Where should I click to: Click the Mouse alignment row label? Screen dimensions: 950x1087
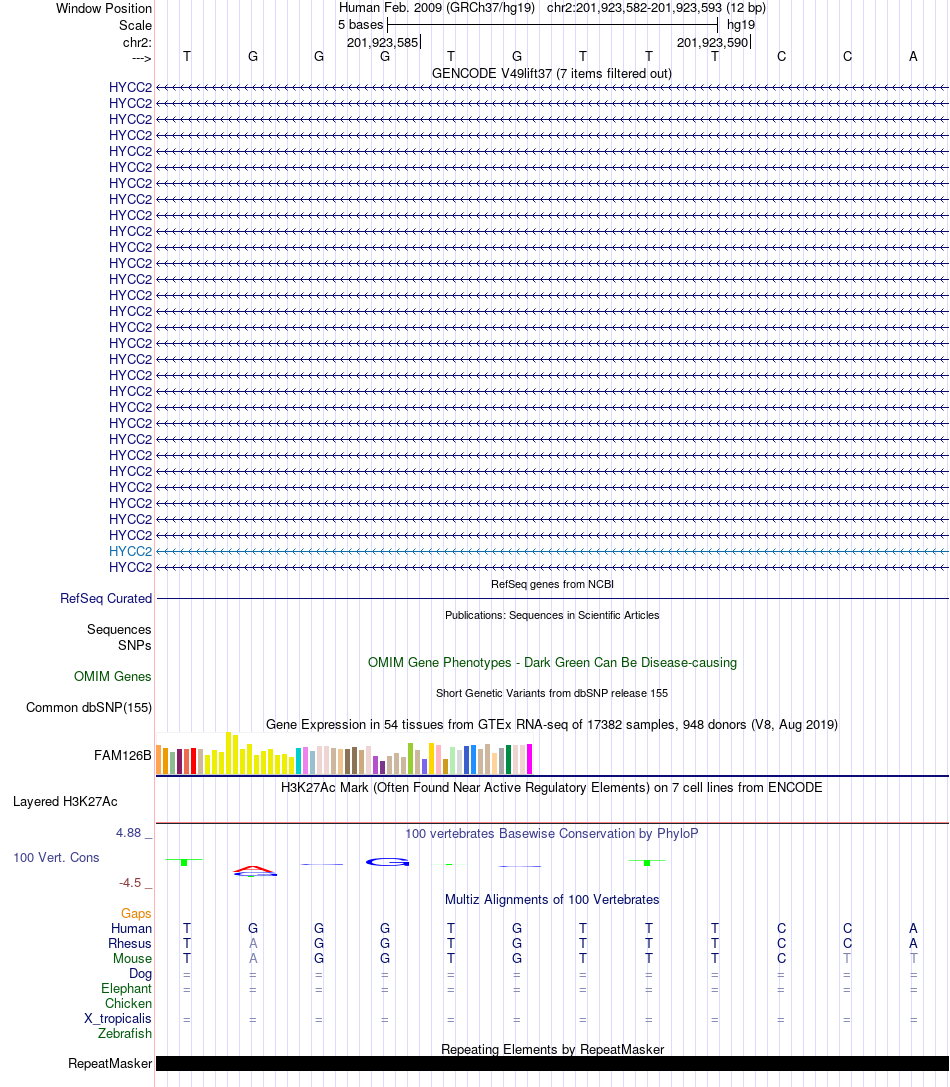click(132, 959)
